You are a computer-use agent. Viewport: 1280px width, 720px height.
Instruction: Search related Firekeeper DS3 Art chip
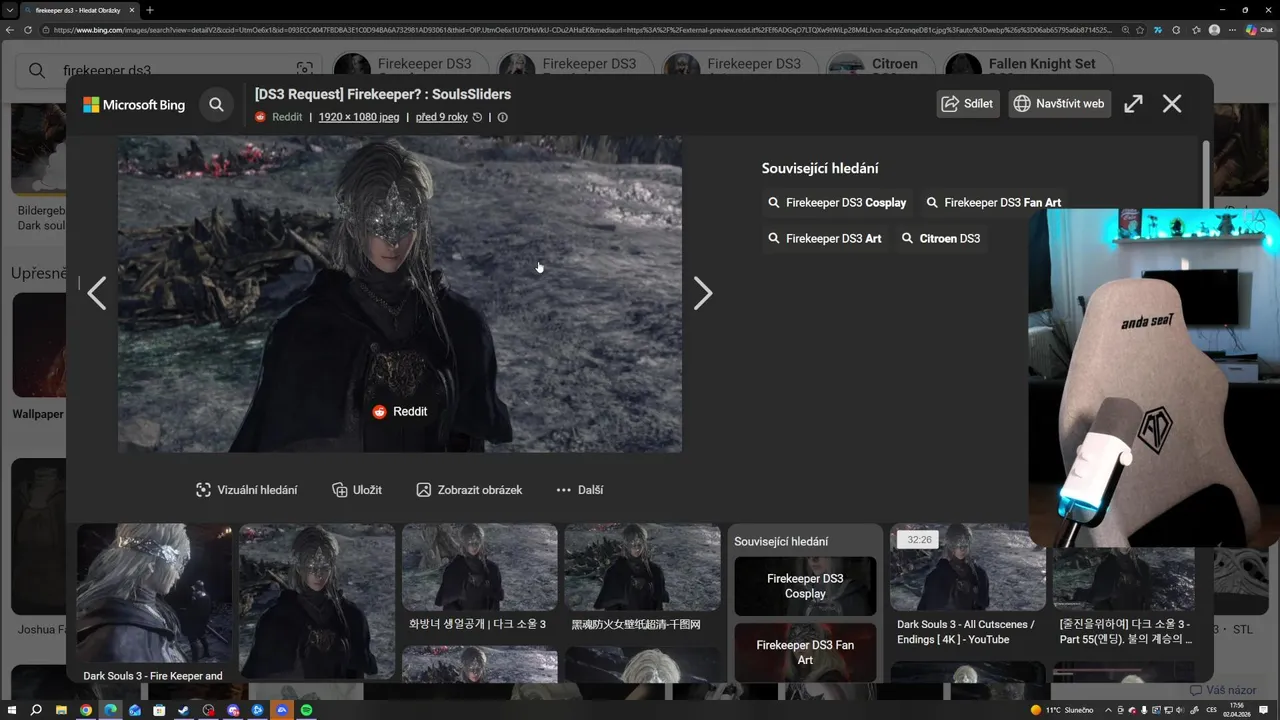[825, 239]
